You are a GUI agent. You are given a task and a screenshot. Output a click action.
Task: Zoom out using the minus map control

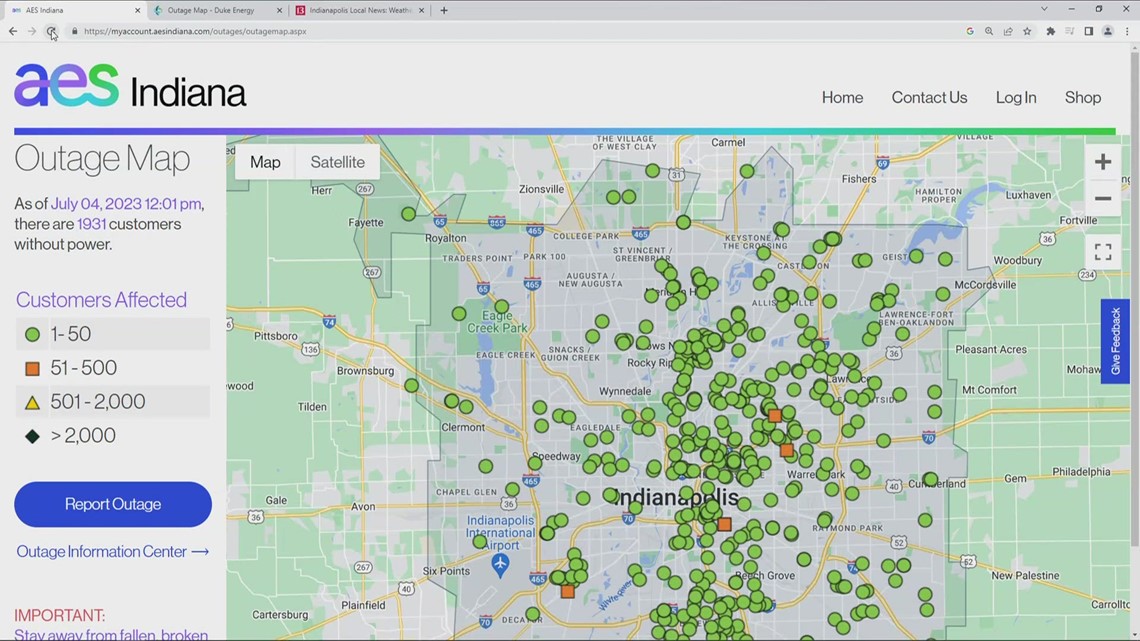pyautogui.click(x=1103, y=198)
